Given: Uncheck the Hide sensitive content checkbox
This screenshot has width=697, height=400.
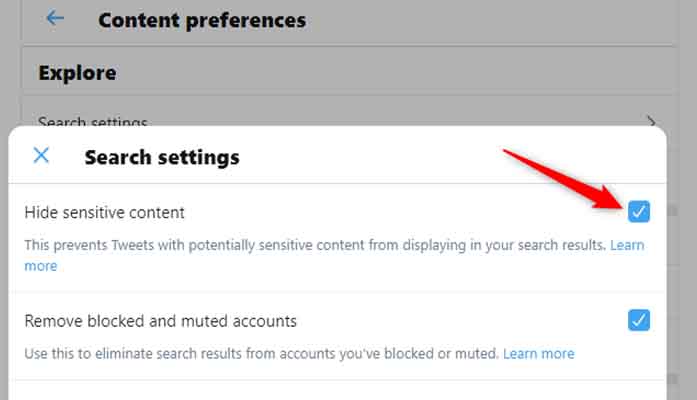Looking at the screenshot, I should click(x=638, y=211).
